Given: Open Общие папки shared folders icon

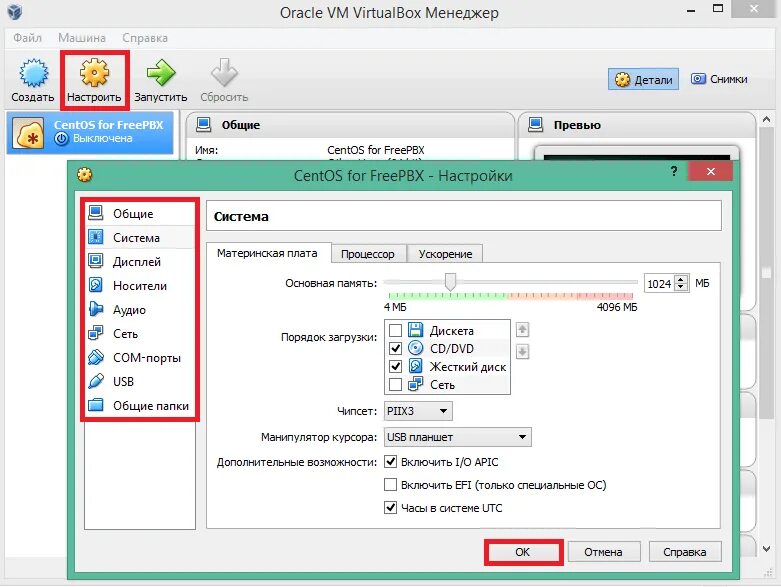Looking at the screenshot, I should coord(96,405).
